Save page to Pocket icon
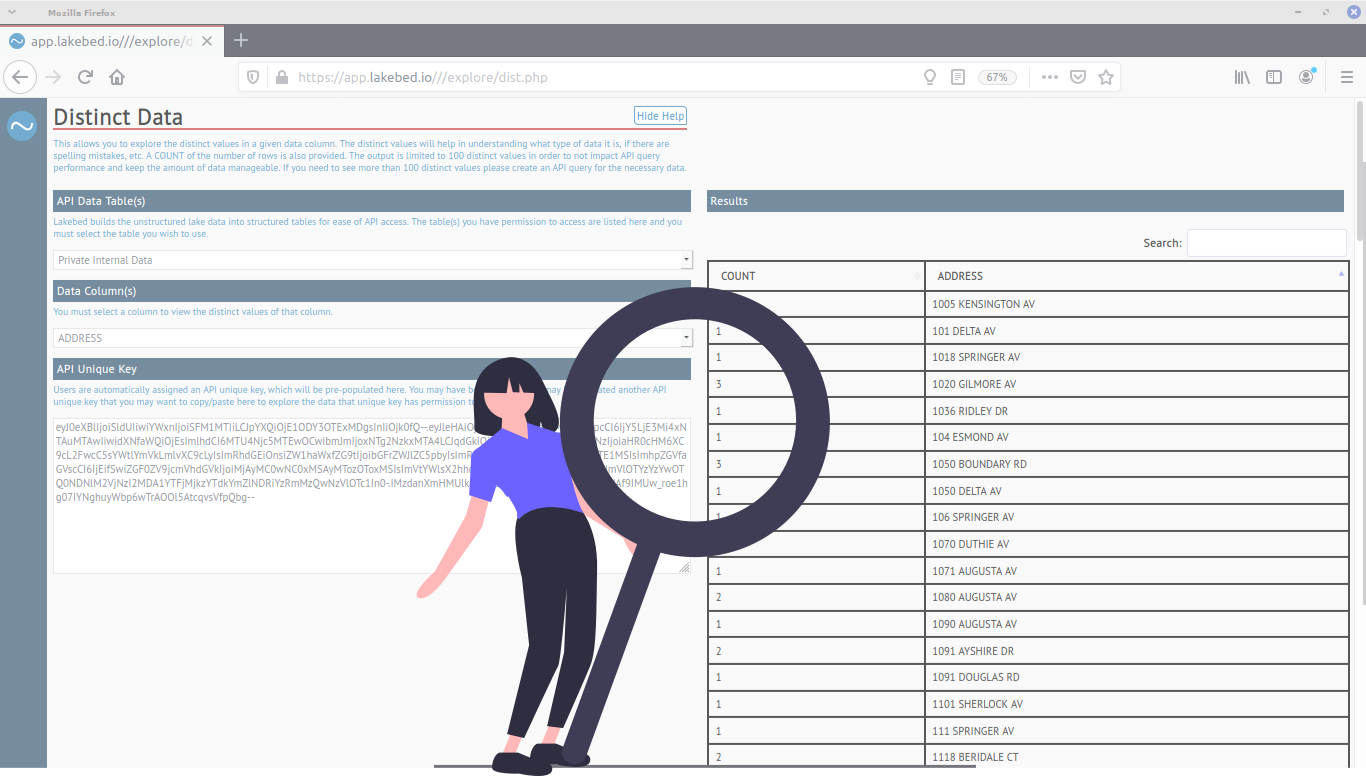The image size is (1366, 776). [1078, 77]
